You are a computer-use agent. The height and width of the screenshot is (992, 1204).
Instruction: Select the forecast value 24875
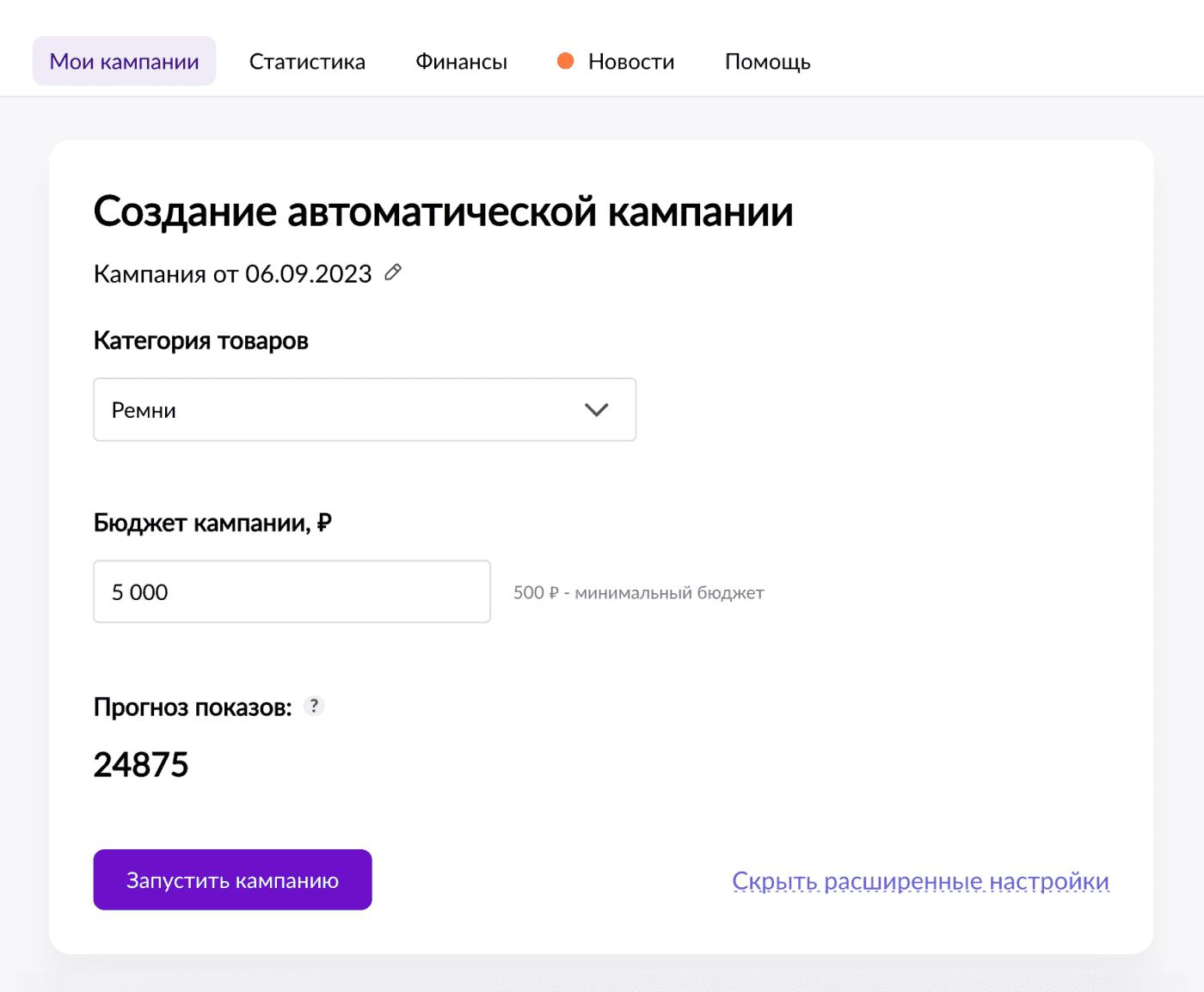coord(141,764)
